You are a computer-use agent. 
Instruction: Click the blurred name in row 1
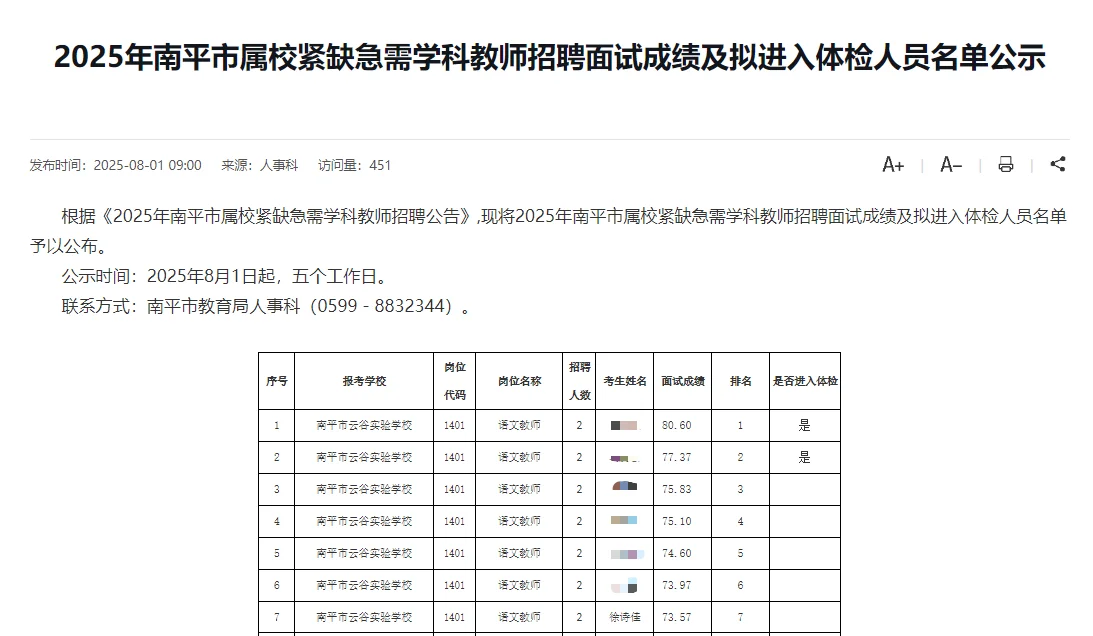624,425
